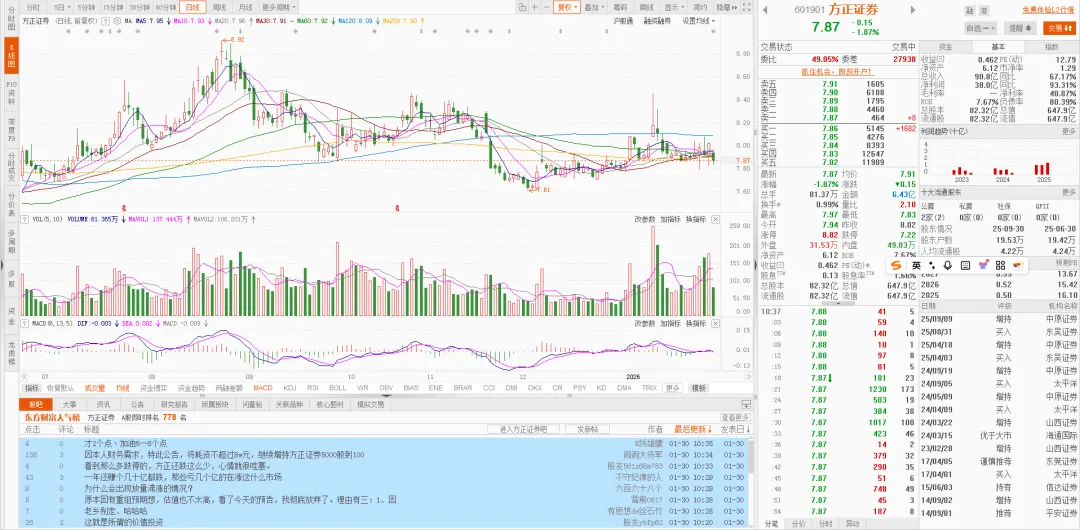This screenshot has height=530, width=1080.
Task: Toggle 筹码 display in chart toolbar
Action: pos(619,8)
